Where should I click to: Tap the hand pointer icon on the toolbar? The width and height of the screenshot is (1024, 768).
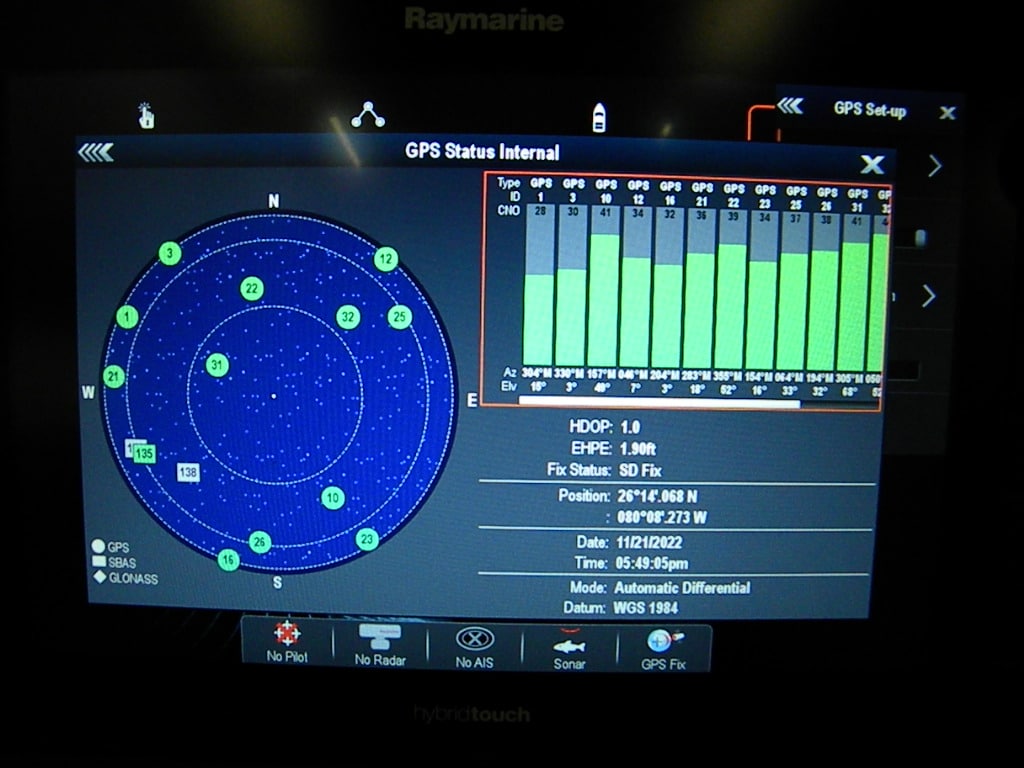(x=145, y=114)
